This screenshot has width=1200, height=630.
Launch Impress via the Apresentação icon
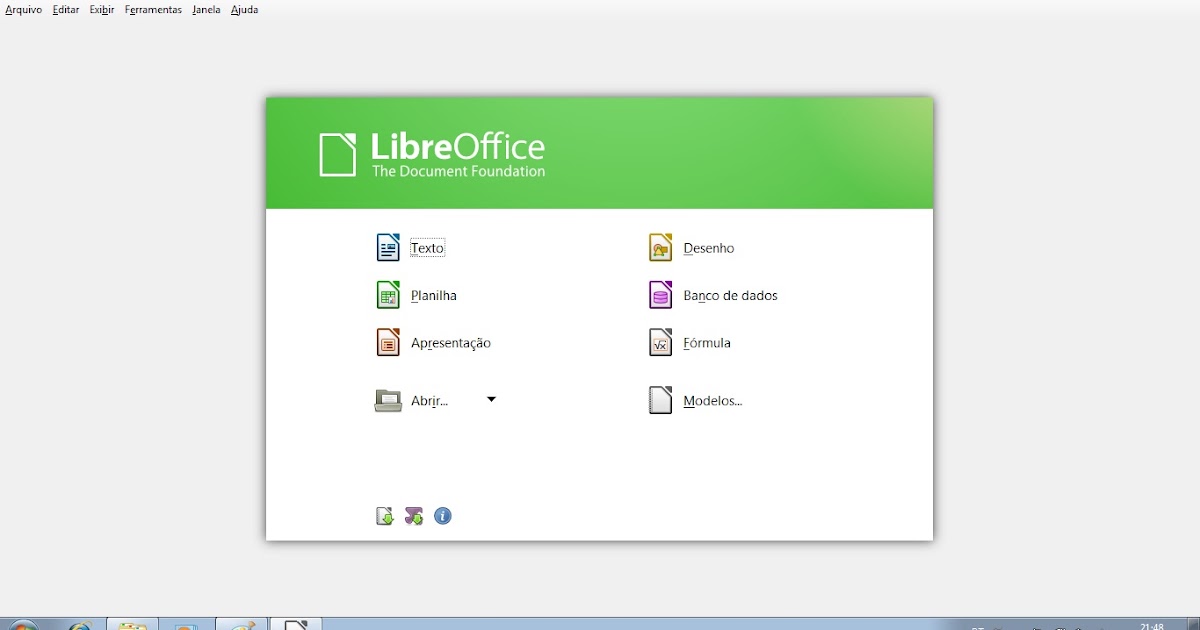tap(388, 341)
